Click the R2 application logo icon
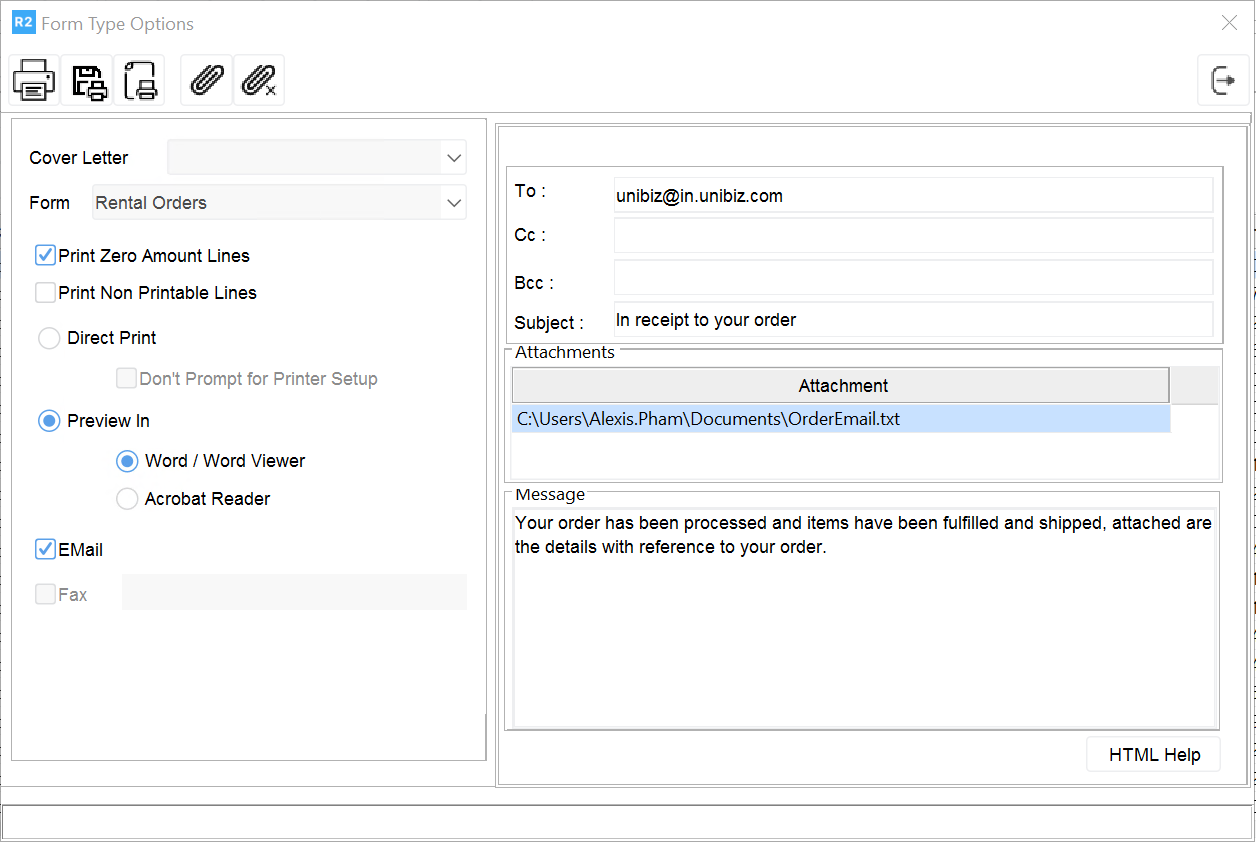1256x842 pixels. 23,23
